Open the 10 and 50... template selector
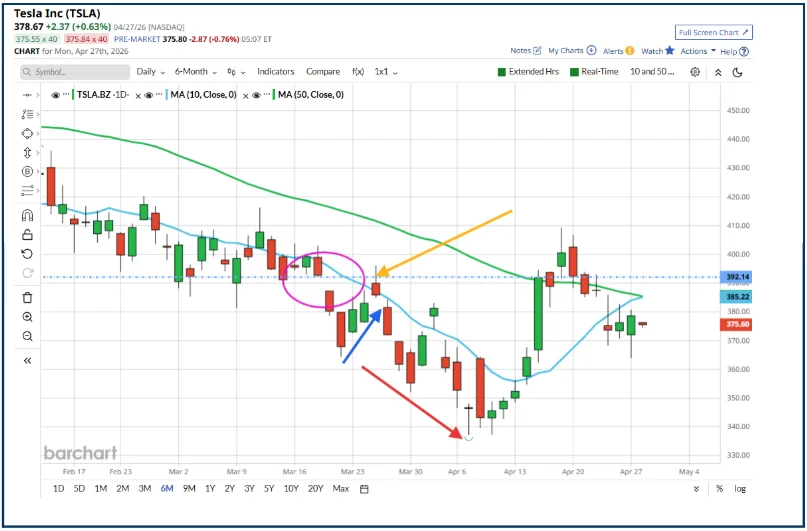This screenshot has height=531, width=807. pos(652,72)
